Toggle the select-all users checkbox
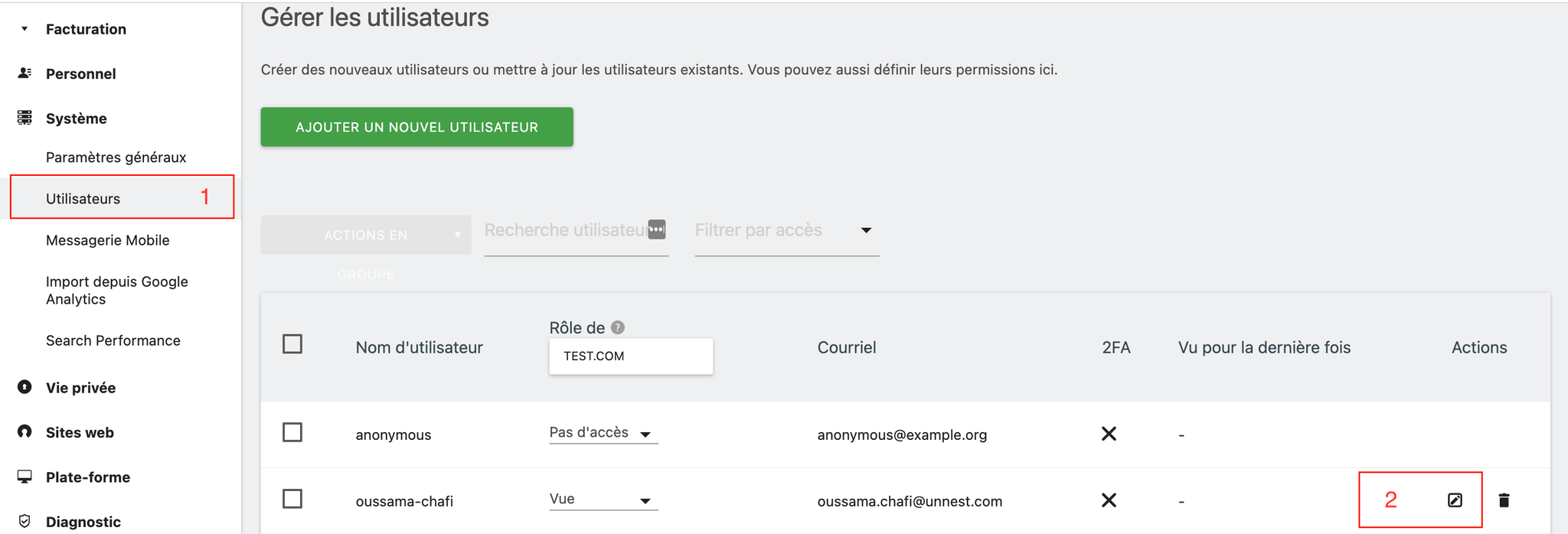The image size is (1568, 534). coord(292,344)
